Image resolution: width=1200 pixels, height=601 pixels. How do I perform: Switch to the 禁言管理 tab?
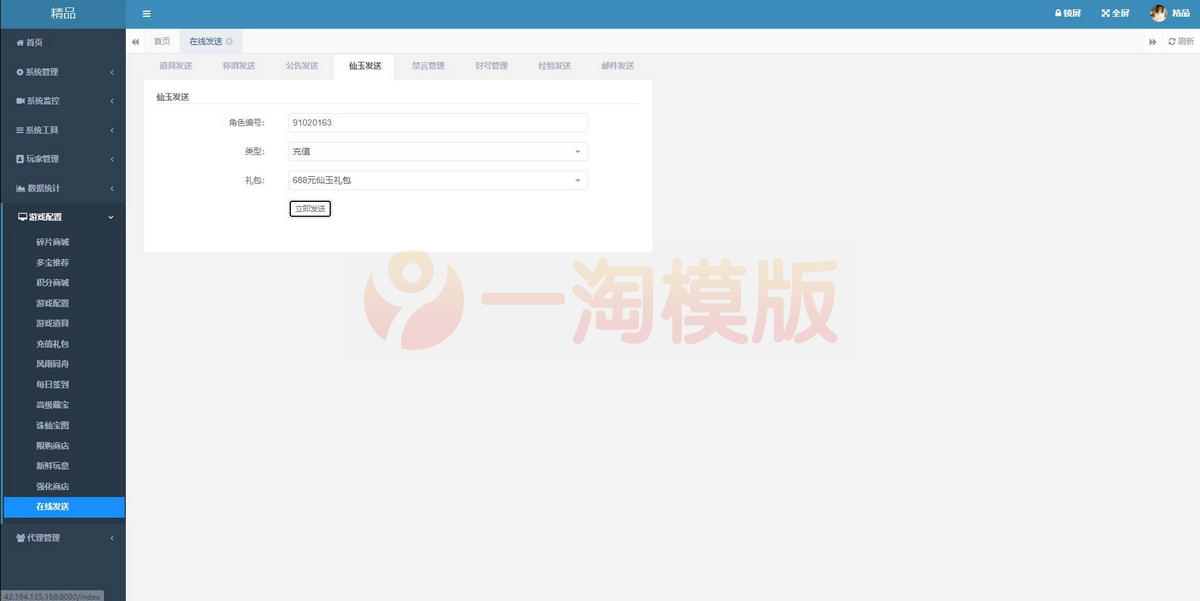pyautogui.click(x=429, y=64)
